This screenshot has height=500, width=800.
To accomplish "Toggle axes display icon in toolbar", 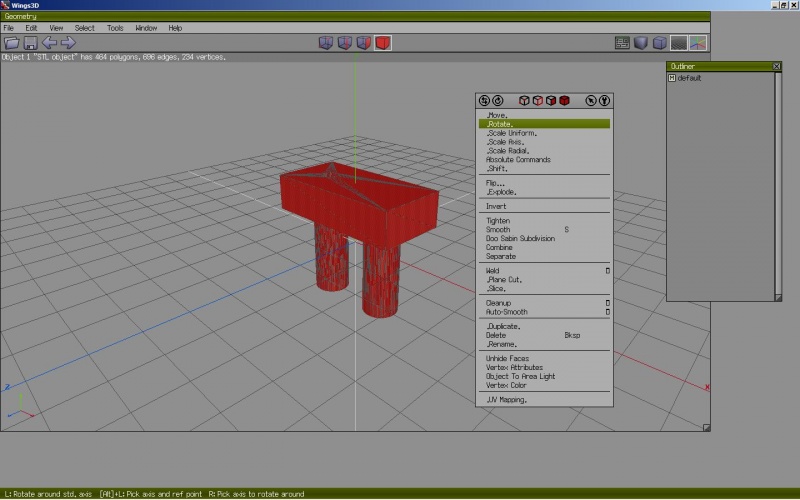I will [x=698, y=43].
